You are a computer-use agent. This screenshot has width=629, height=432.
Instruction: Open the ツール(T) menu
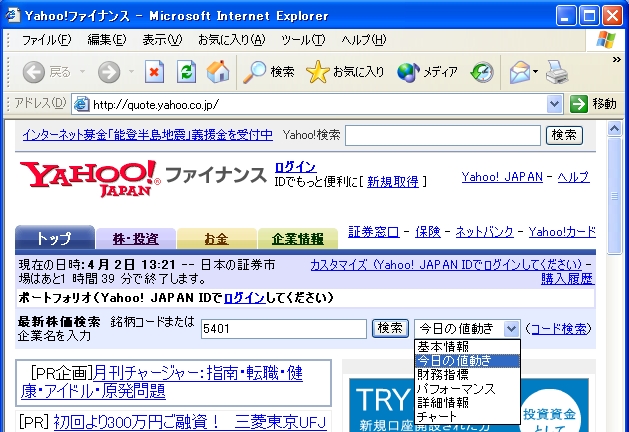coord(303,40)
